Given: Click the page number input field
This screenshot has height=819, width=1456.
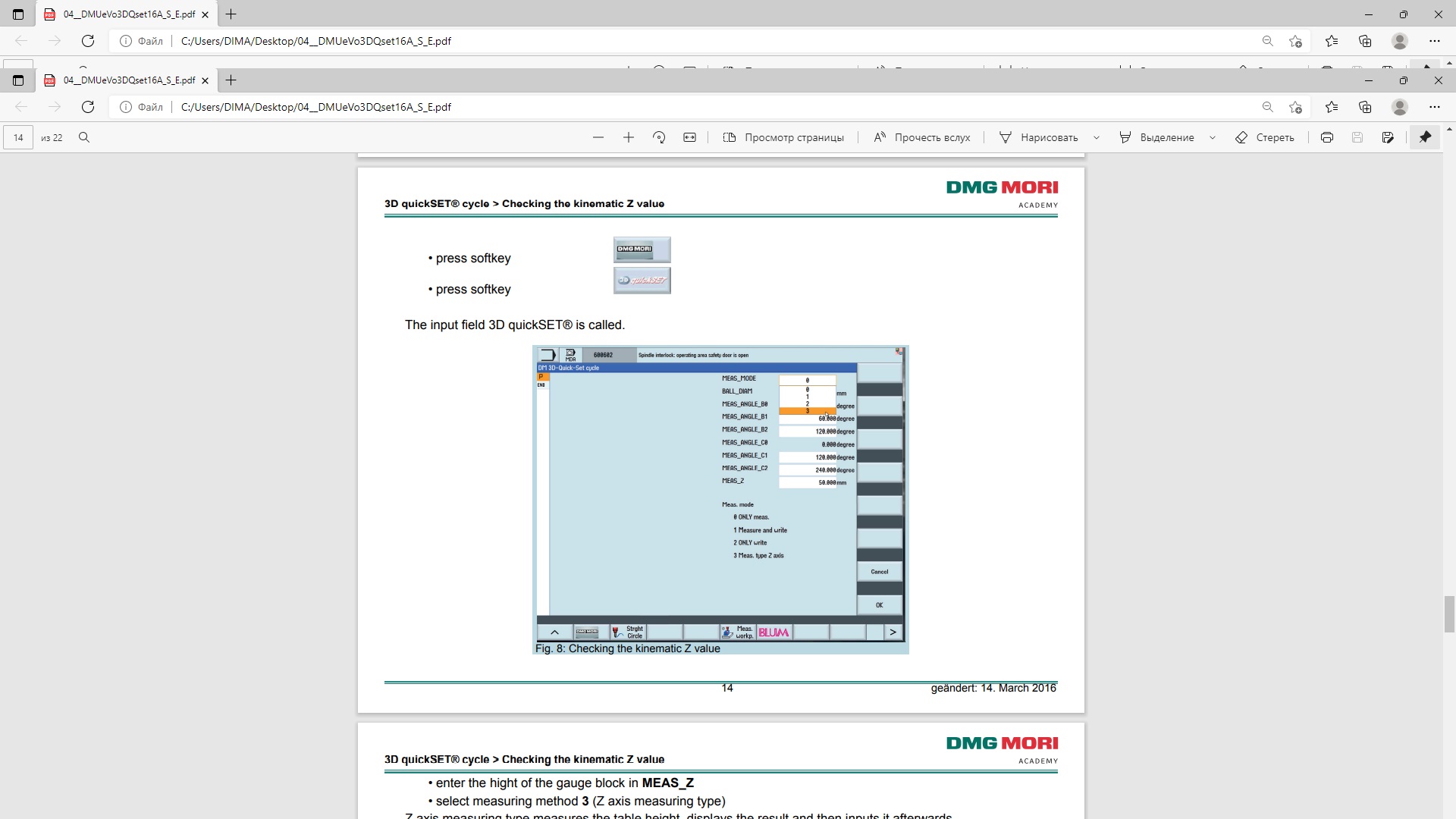Looking at the screenshot, I should pyautogui.click(x=18, y=137).
